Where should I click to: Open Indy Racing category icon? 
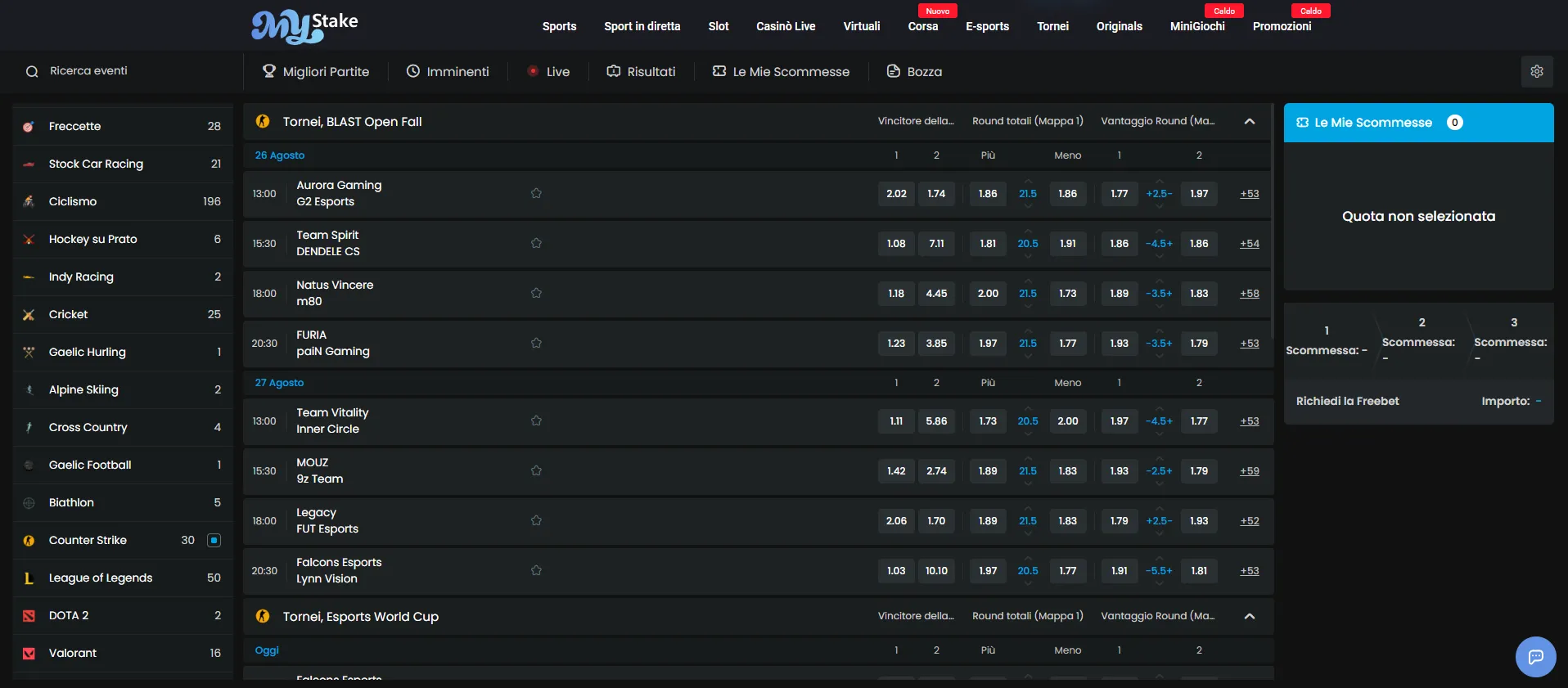(29, 277)
